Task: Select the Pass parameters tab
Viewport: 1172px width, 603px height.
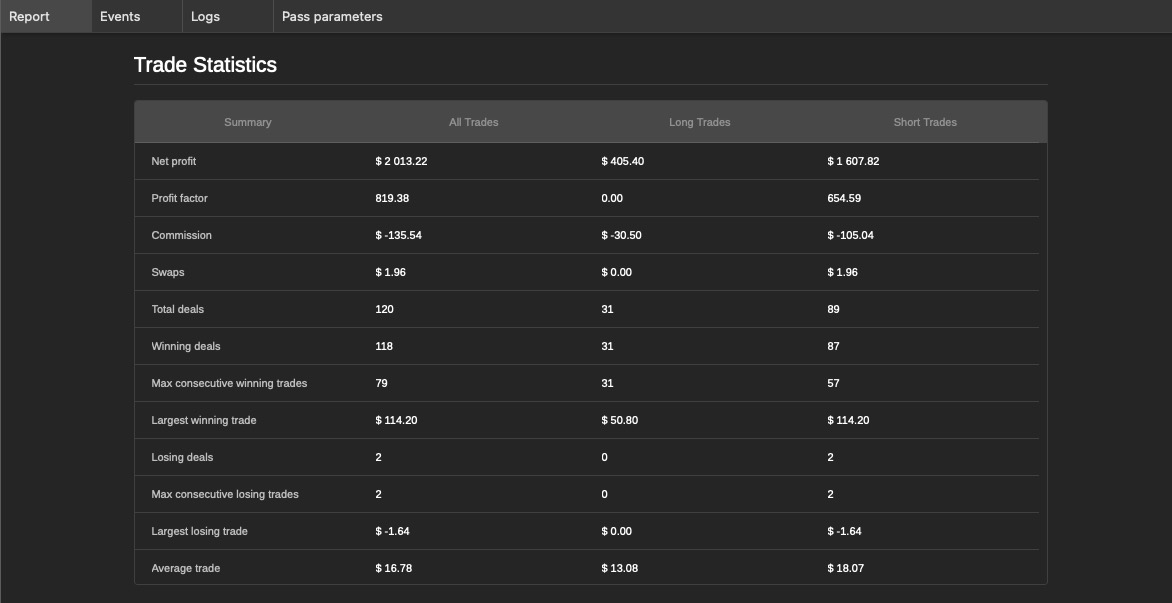Action: [x=332, y=16]
